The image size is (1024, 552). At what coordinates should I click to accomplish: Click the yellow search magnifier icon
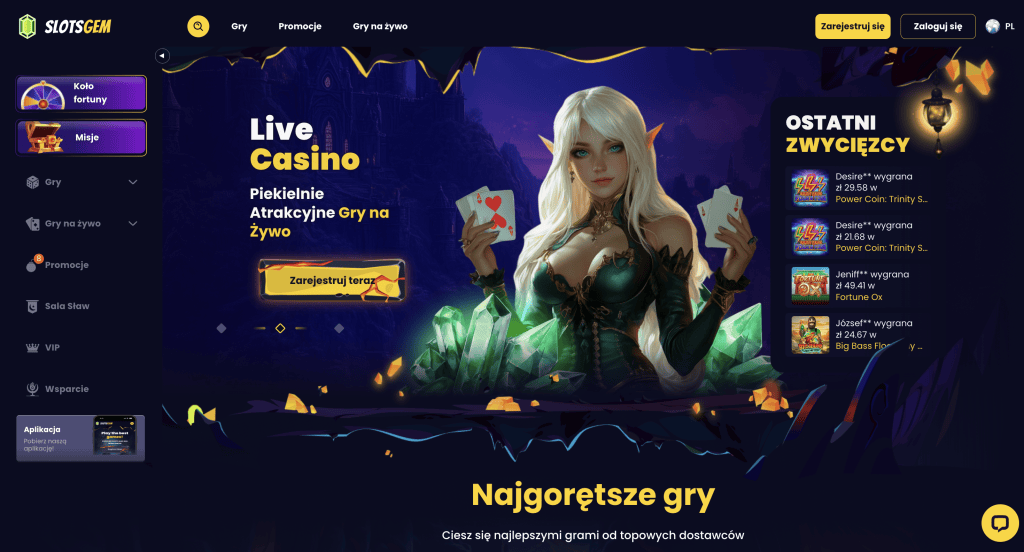[x=198, y=26]
